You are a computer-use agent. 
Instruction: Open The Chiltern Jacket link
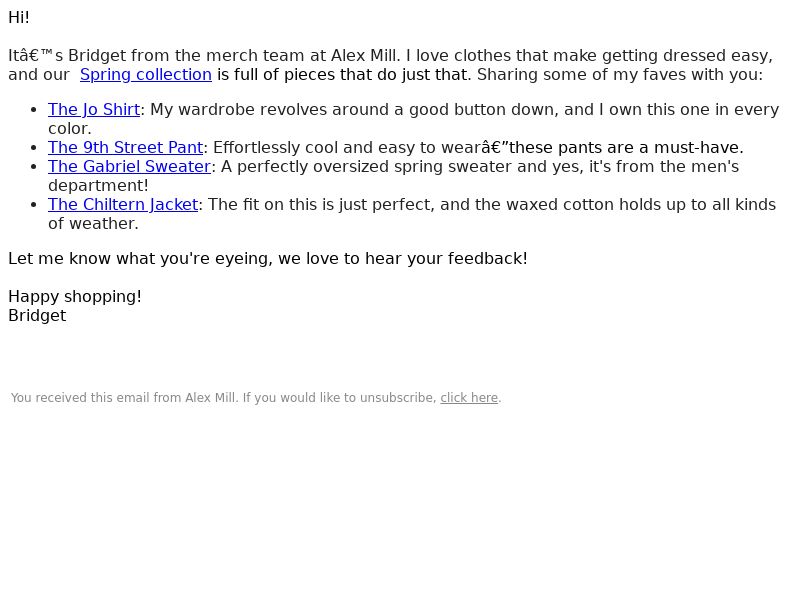coord(123,205)
